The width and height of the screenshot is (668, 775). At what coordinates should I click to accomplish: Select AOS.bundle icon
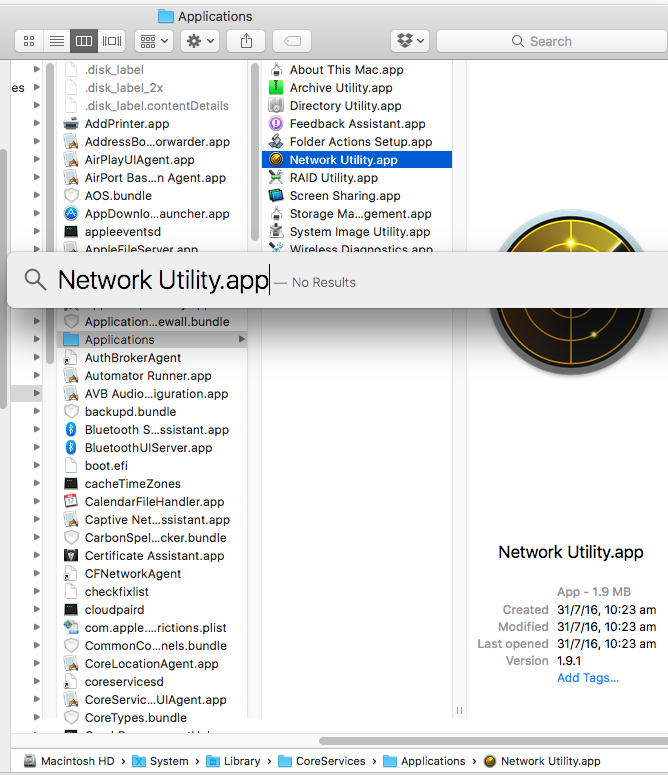[71, 196]
